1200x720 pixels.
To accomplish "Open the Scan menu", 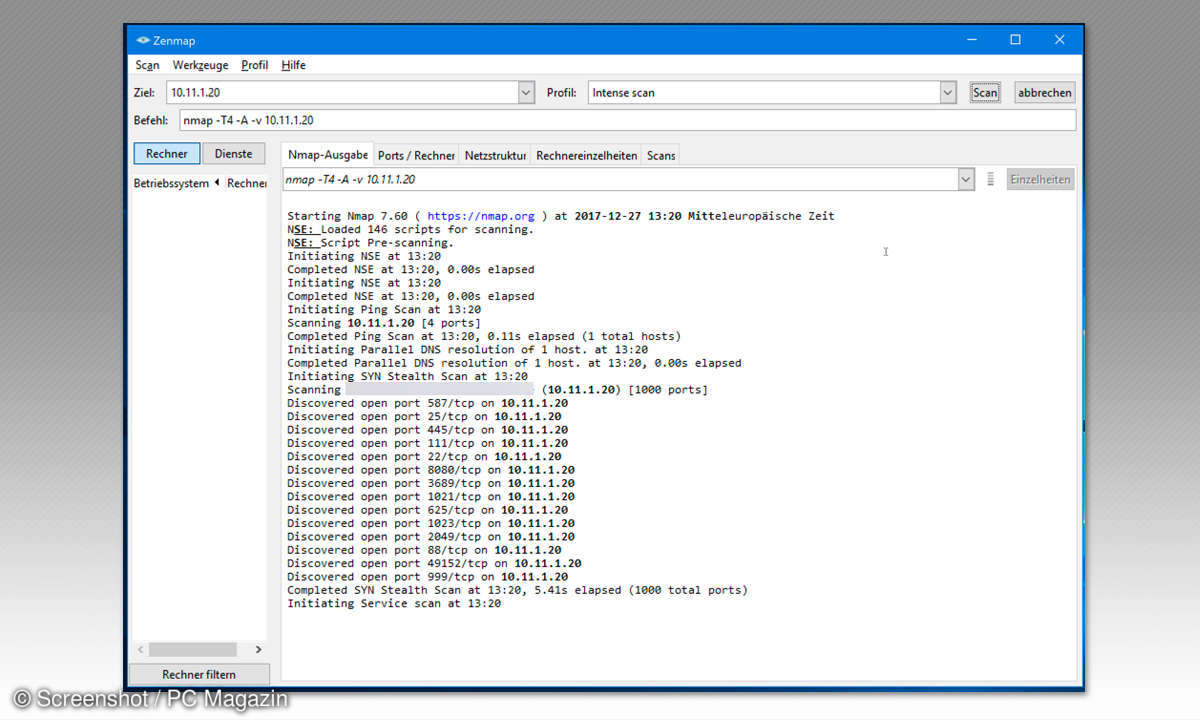I will pos(147,65).
